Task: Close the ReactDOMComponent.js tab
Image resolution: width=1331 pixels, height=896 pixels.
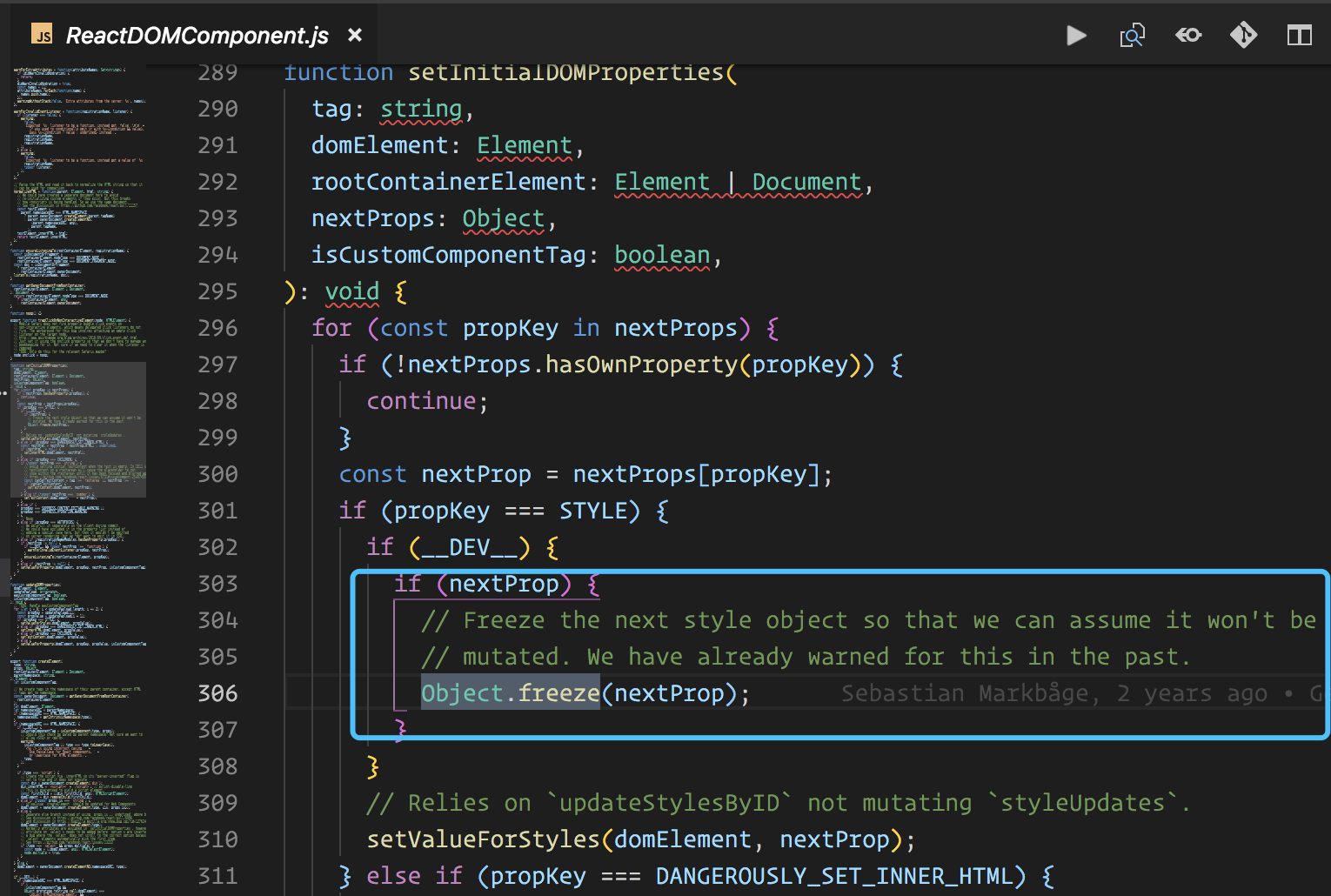Action: 355,35
